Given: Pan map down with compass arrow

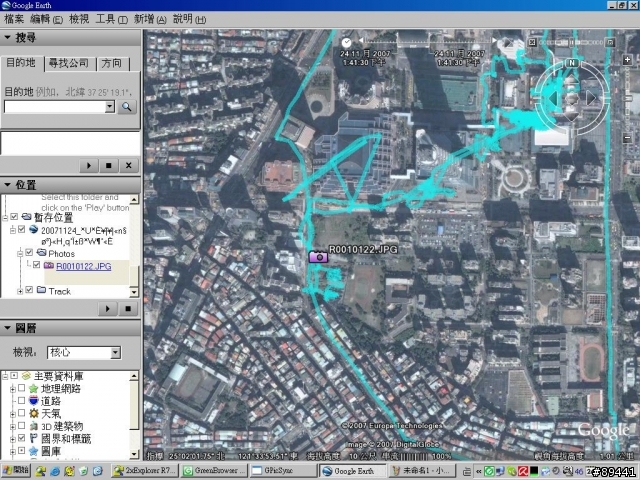Looking at the screenshot, I should point(571,116).
